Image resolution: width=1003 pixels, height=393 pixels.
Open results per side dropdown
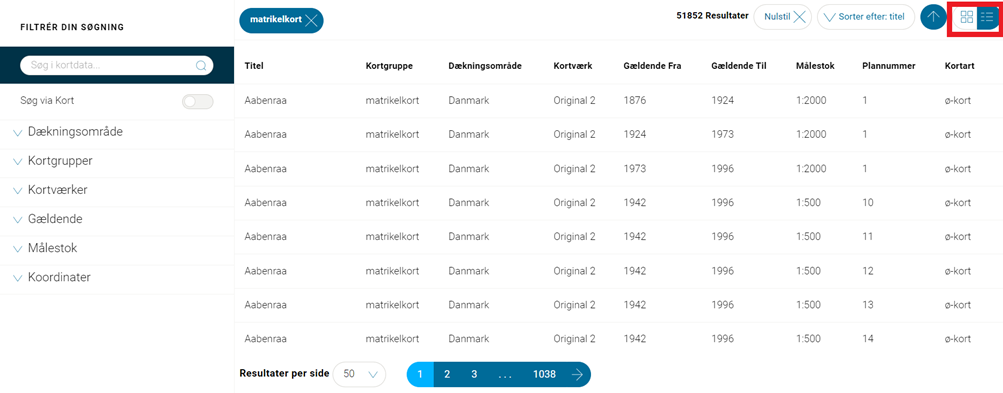[359, 374]
